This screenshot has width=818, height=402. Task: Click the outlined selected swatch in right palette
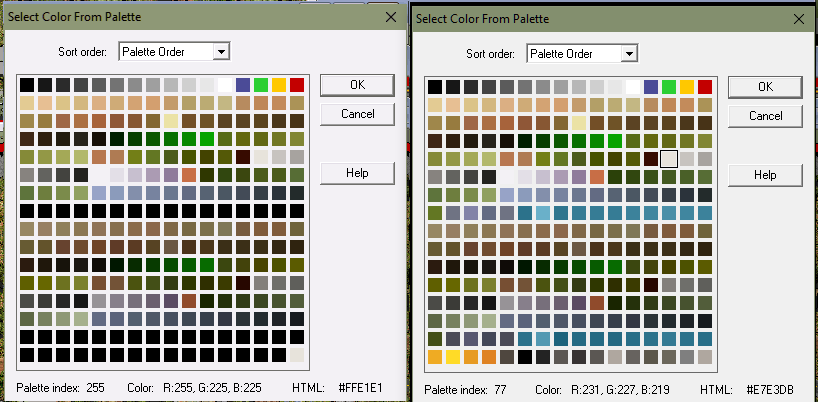pos(669,159)
